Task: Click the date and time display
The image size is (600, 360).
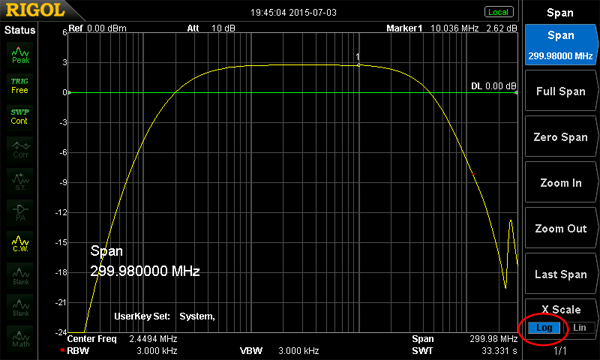Action: 293,13
